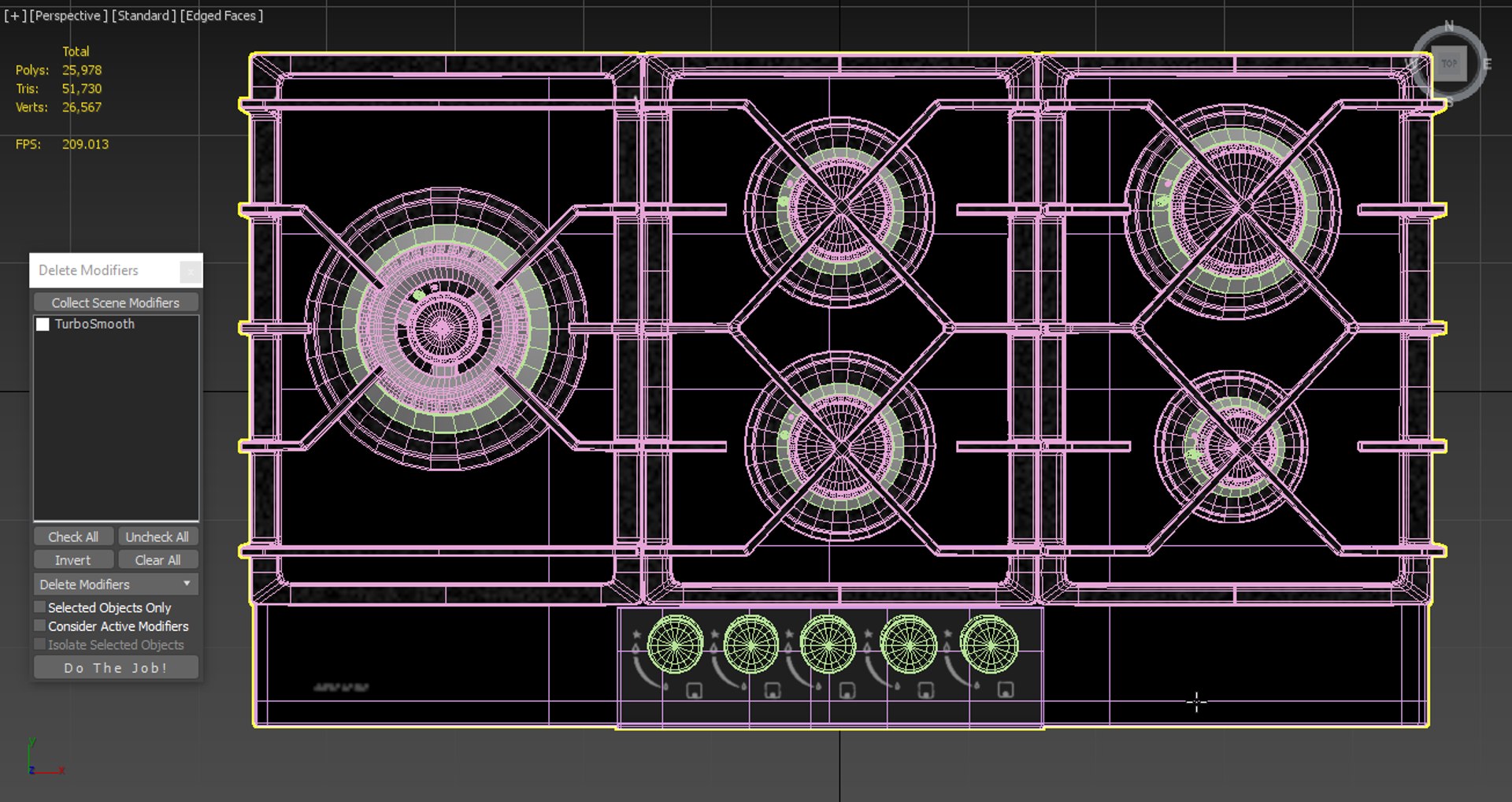Select the fifth green control knob
Image resolution: width=1512 pixels, height=802 pixels.
[x=990, y=644]
